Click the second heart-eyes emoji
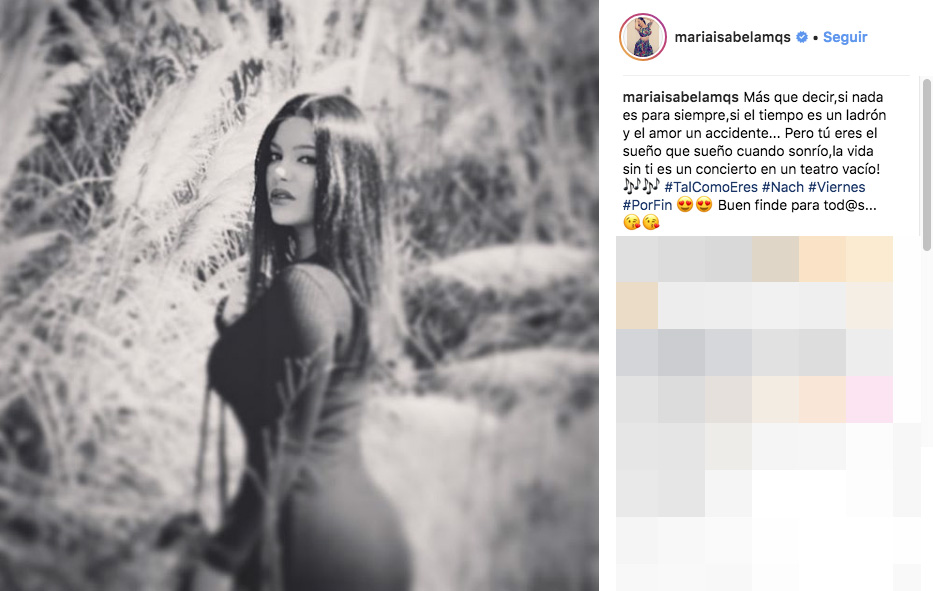Viewport: 933px width, 591px height. [704, 205]
